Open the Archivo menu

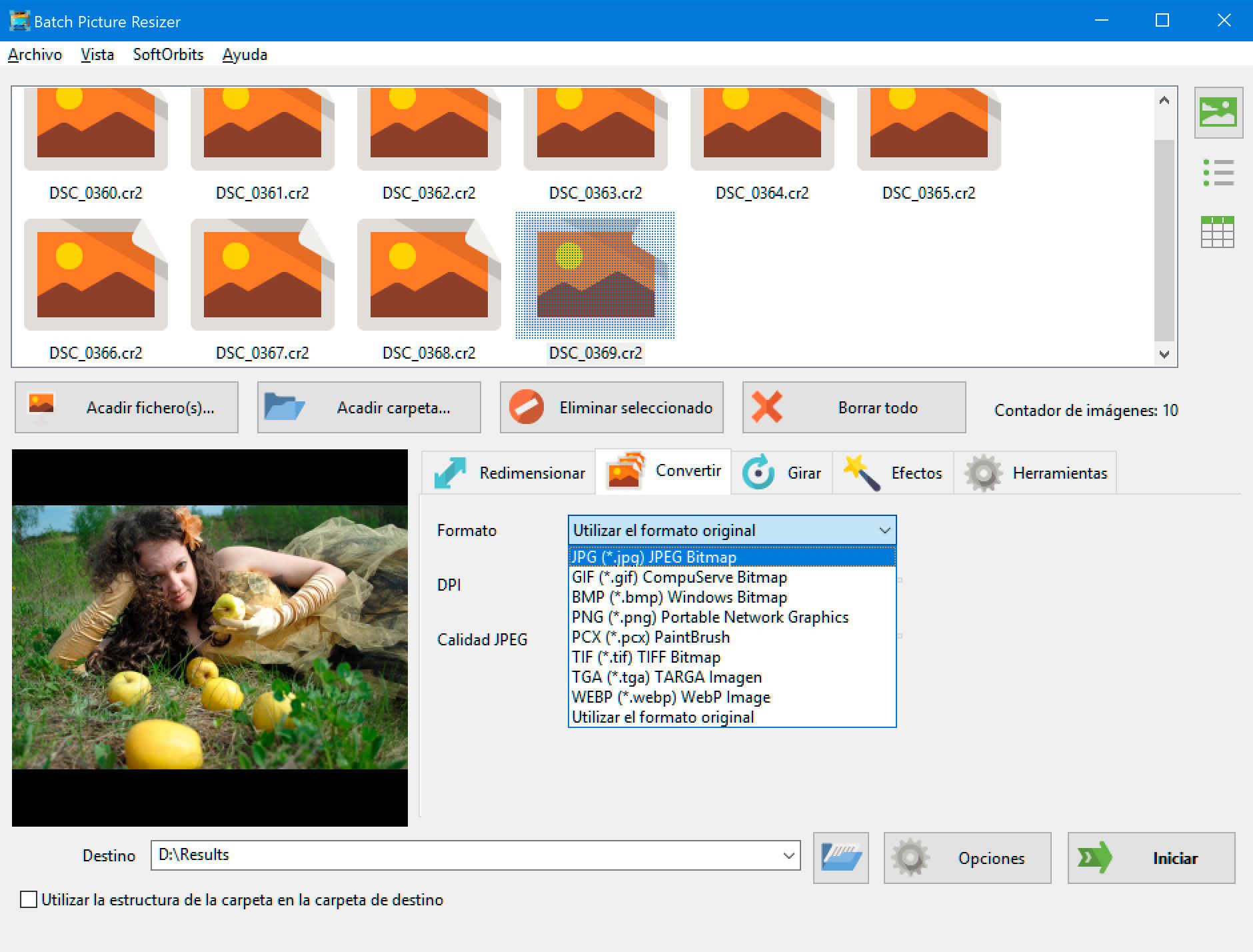click(x=35, y=54)
